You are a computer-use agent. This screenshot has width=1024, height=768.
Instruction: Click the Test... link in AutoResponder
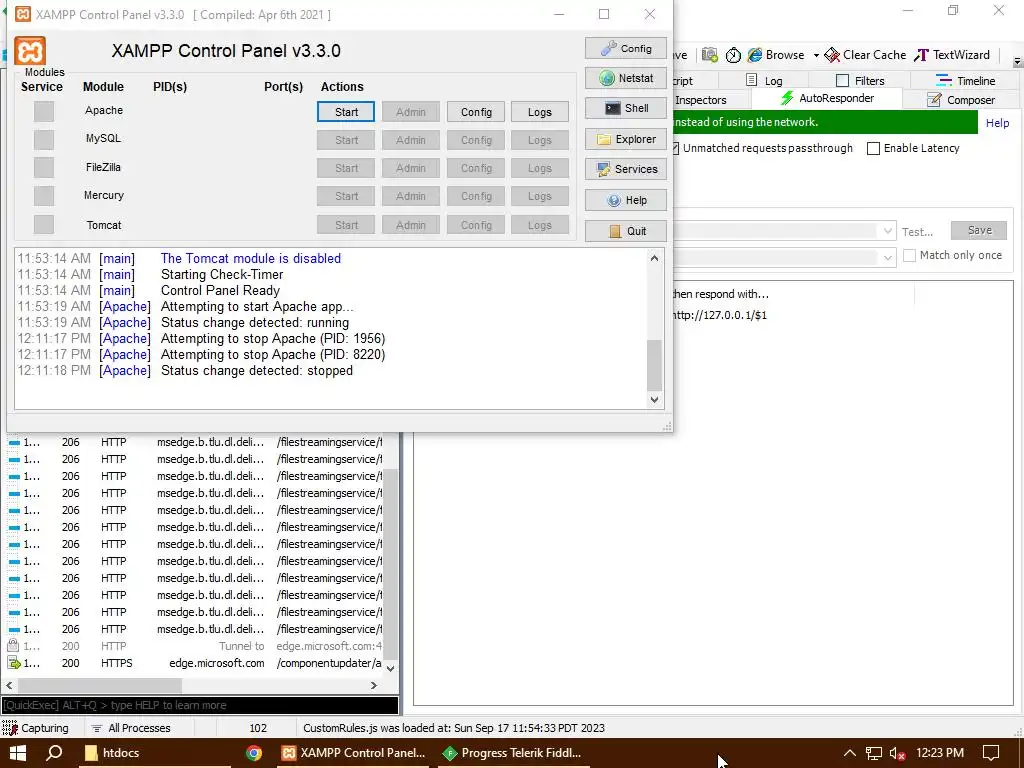(918, 232)
